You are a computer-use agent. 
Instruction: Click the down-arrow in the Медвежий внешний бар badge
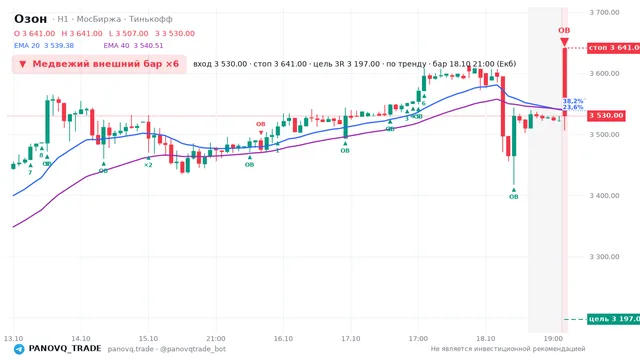23,64
